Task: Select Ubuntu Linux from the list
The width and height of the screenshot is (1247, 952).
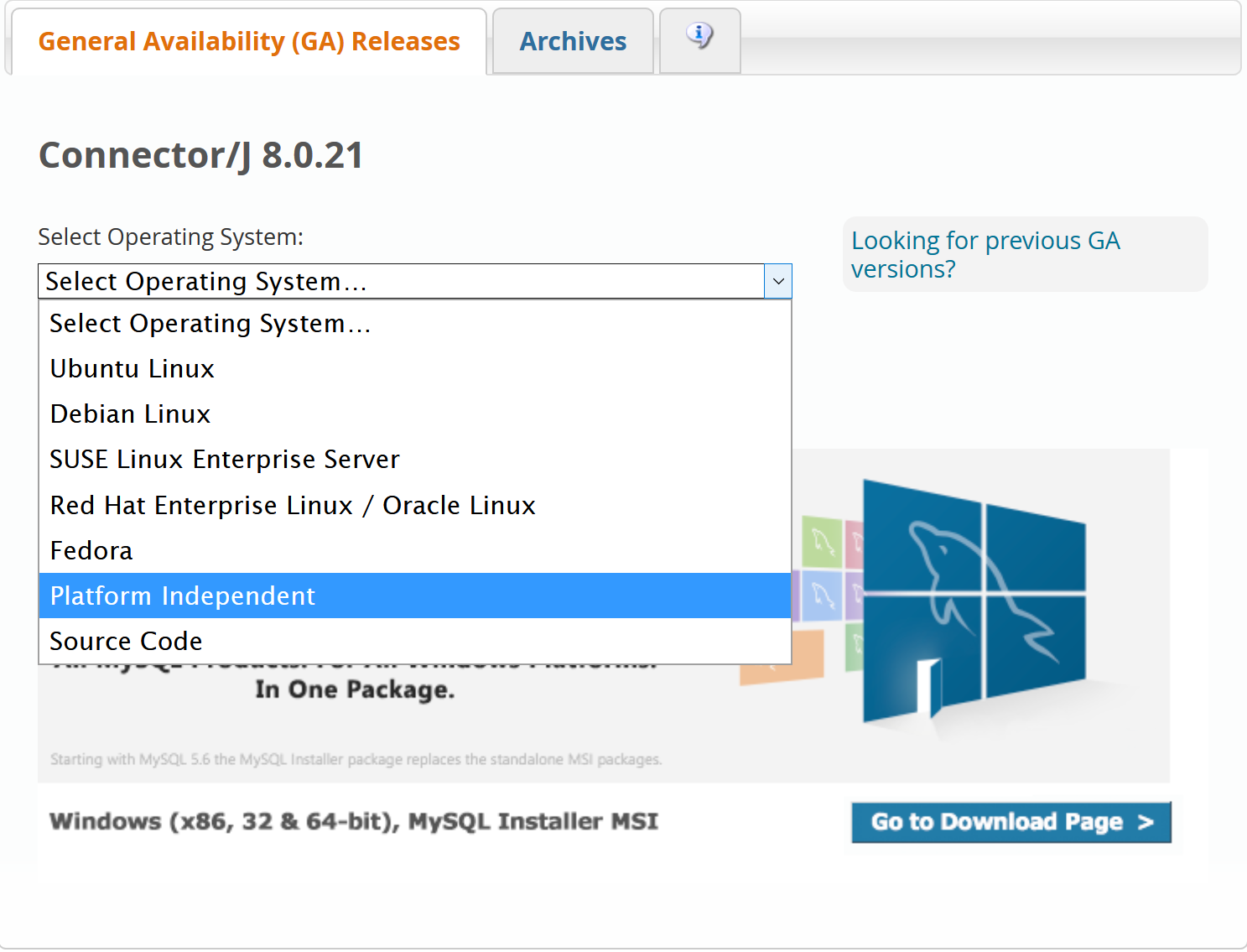Action: tap(415, 369)
